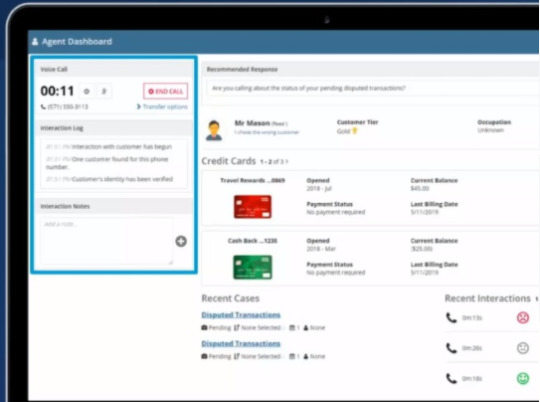Click the priority sort icon in second case row

pyautogui.click(x=237, y=356)
